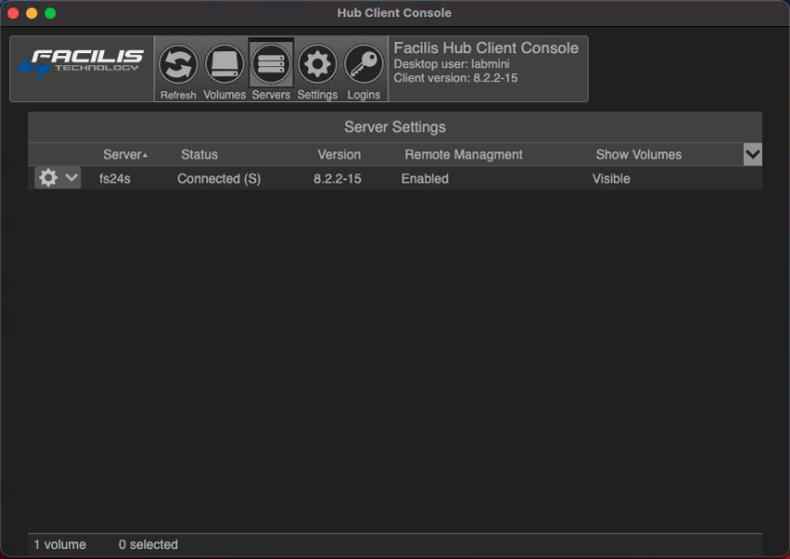Sort by the Server column header
Image resolution: width=790 pixels, height=559 pixels.
tap(125, 155)
